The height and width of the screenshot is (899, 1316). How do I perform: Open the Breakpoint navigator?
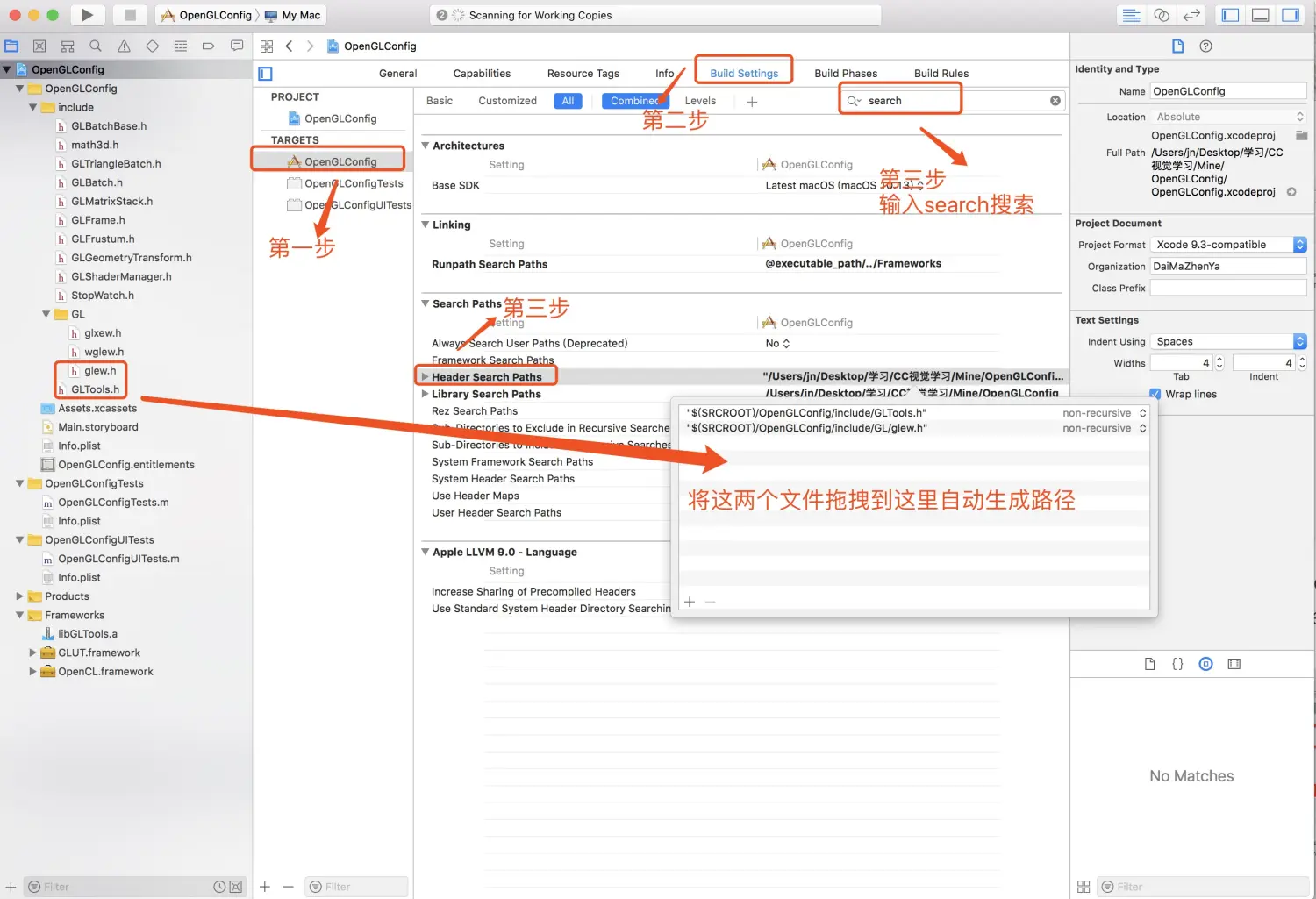click(x=208, y=46)
